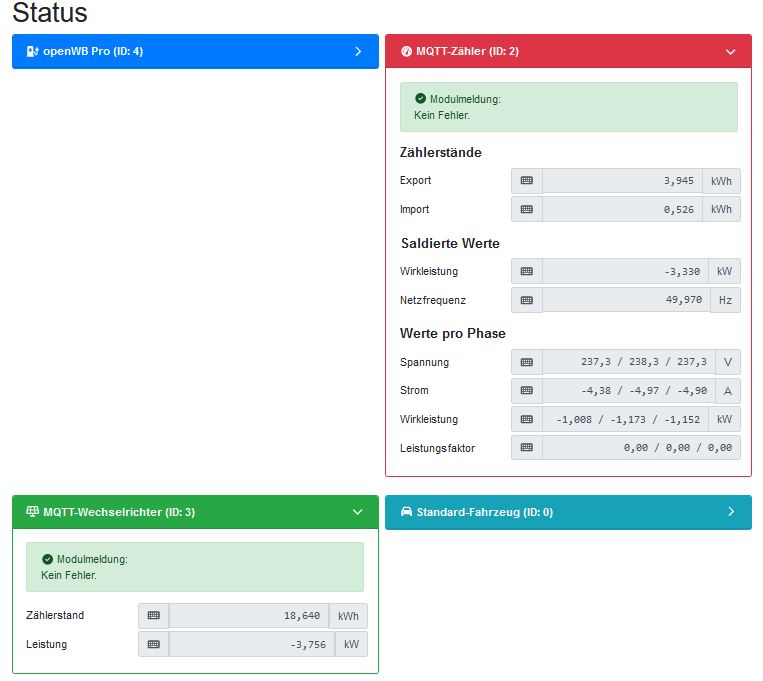Click the keyboard icon in the Leistungsfaktor row

527,447
